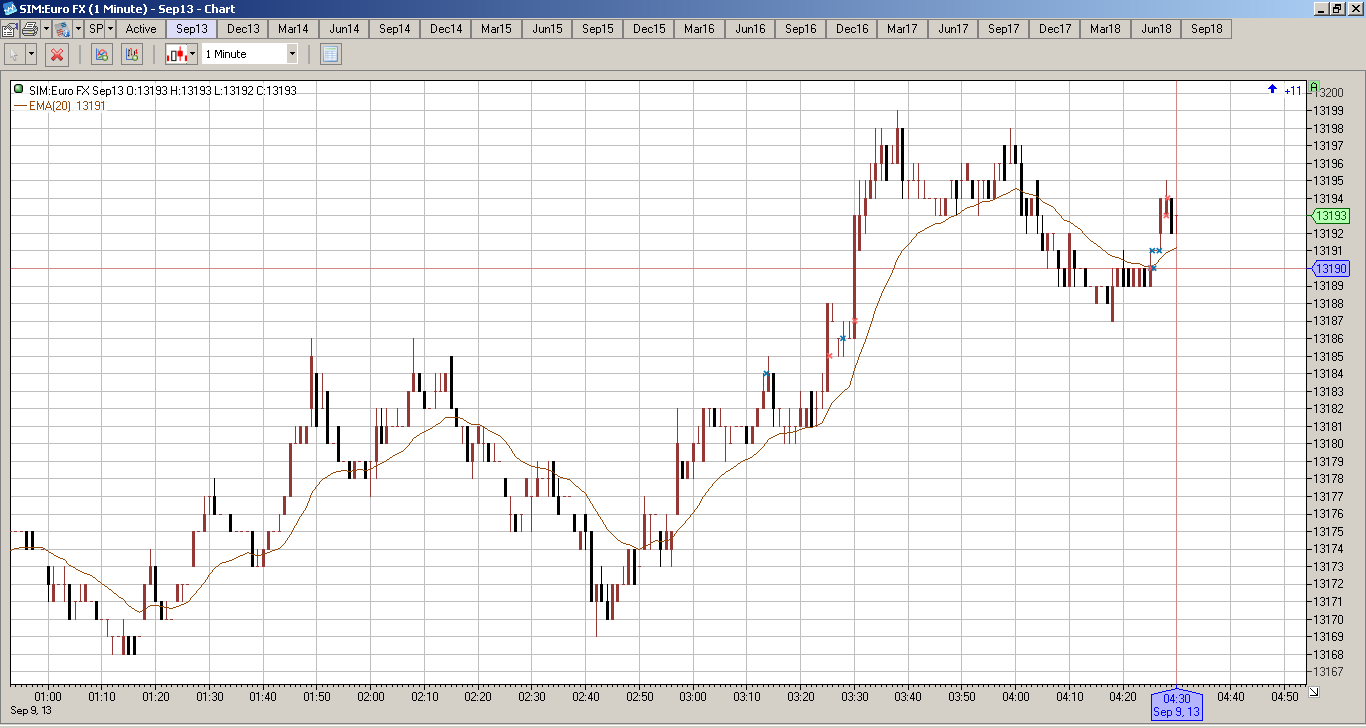Viewport: 1366px width, 728px height.
Task: Expand the symbol lookup dropdown arrow
Action: (x=78, y=29)
